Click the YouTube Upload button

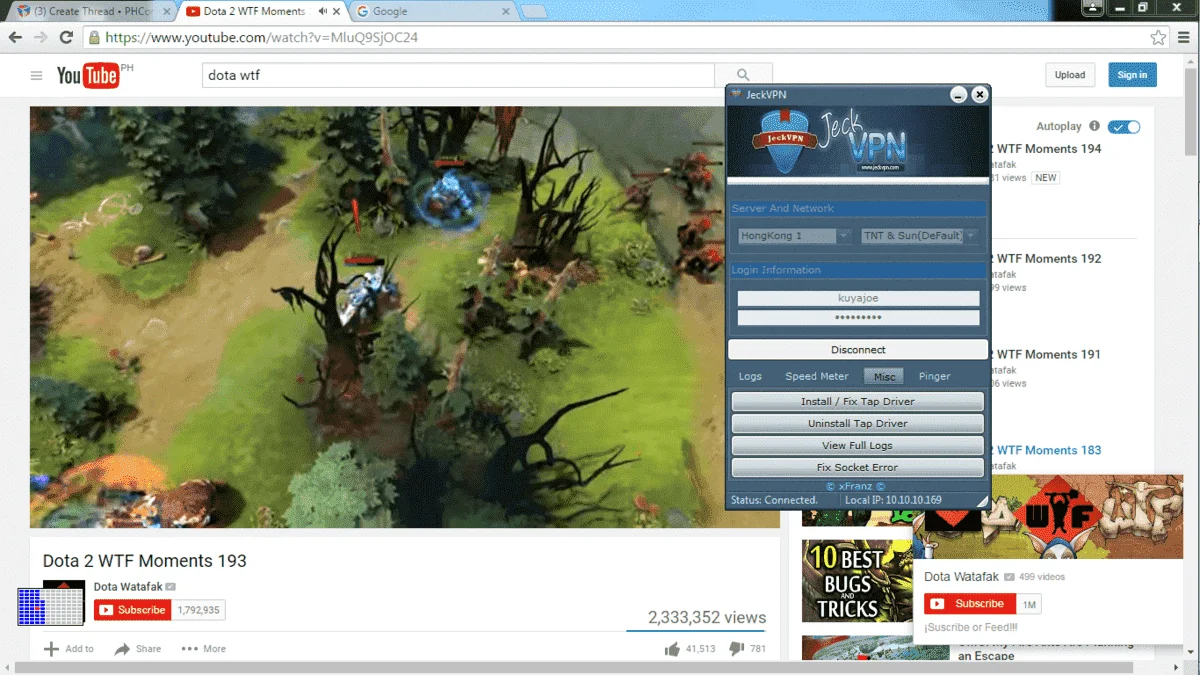click(x=1070, y=75)
